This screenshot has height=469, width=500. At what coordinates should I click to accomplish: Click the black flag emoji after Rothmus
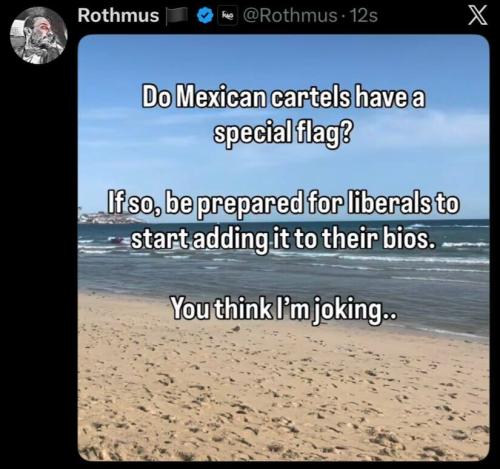177,16
